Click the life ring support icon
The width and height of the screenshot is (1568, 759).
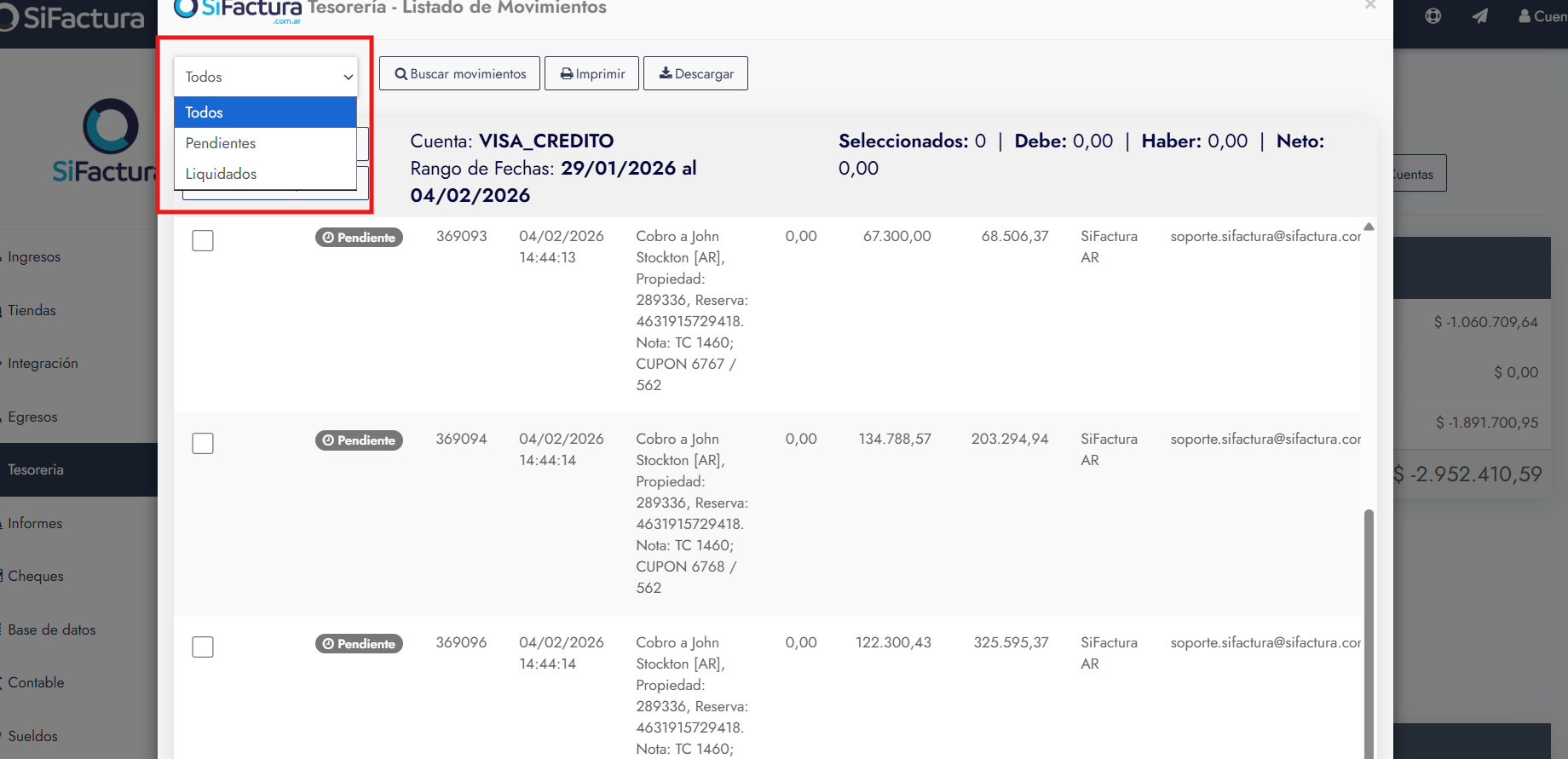pos(1433,16)
